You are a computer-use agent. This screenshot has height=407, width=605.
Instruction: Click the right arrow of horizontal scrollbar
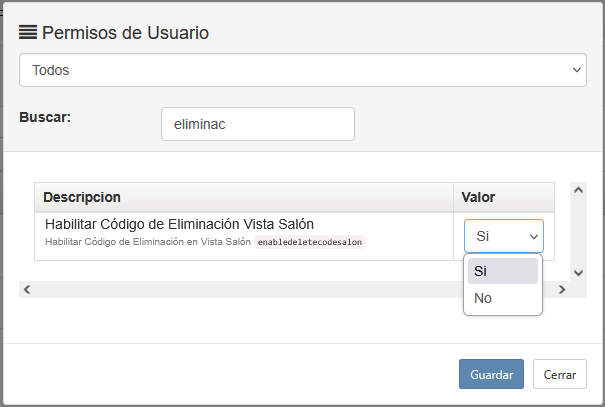(x=562, y=289)
